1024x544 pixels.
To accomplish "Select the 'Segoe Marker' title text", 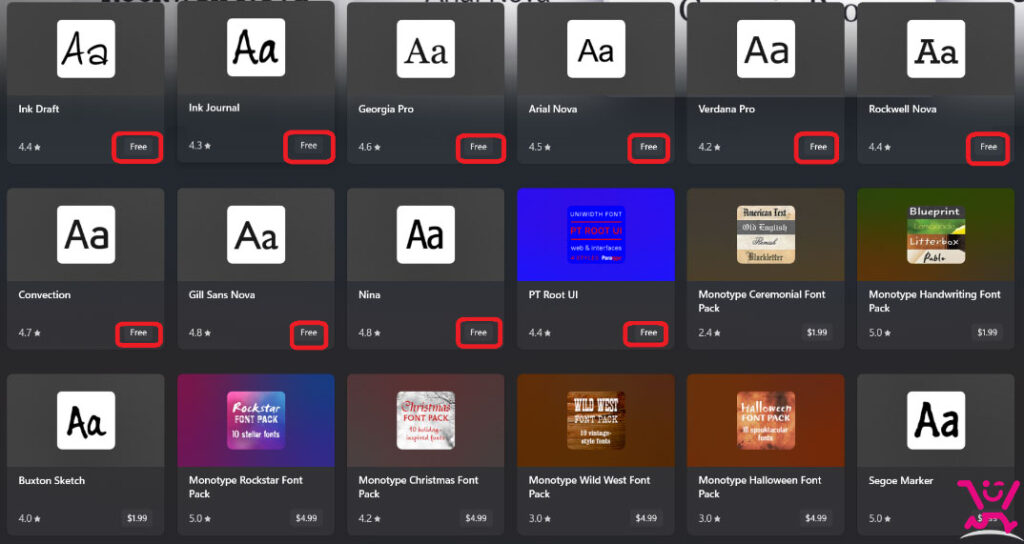I will (901, 481).
